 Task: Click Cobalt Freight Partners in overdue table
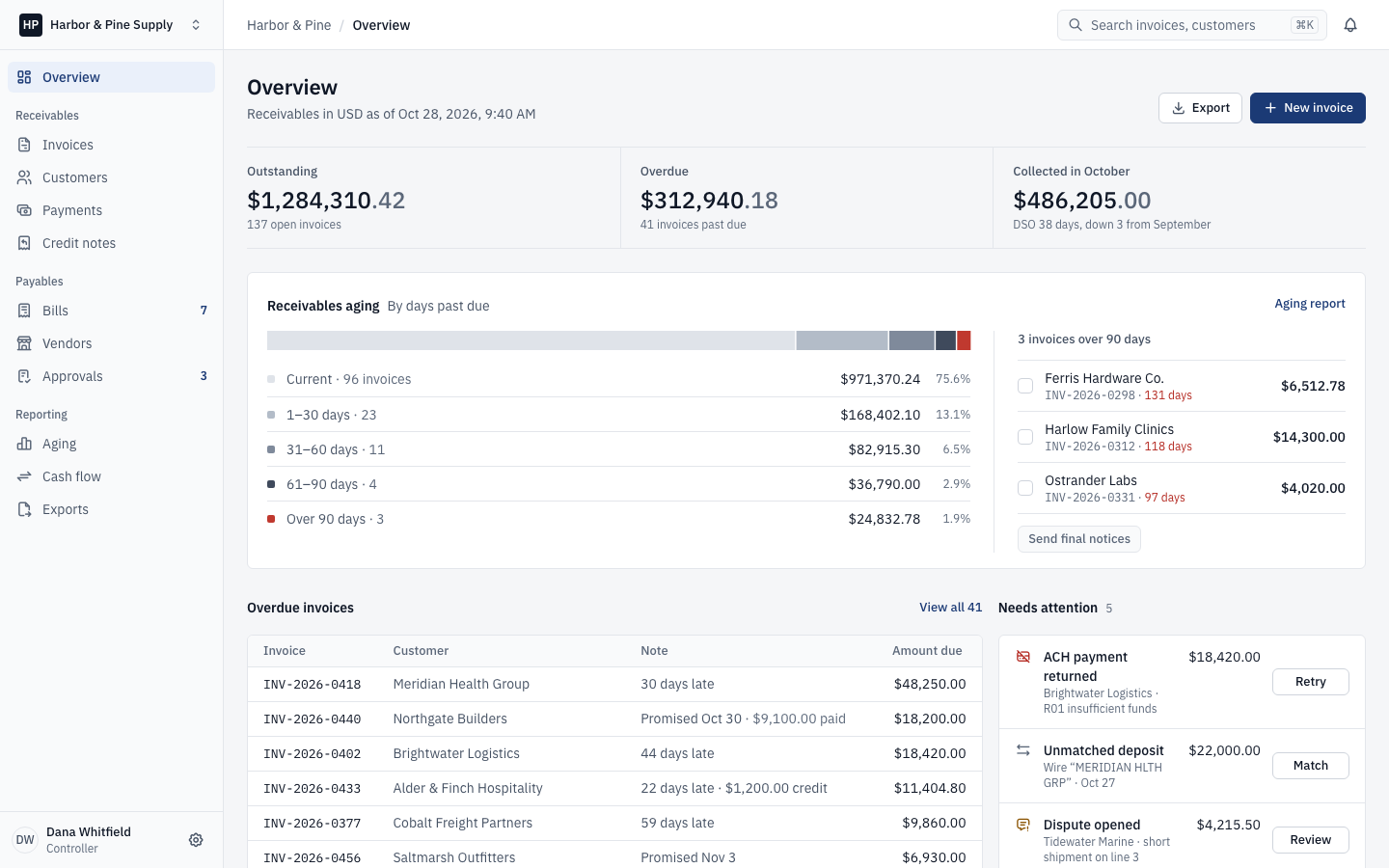[x=462, y=823]
